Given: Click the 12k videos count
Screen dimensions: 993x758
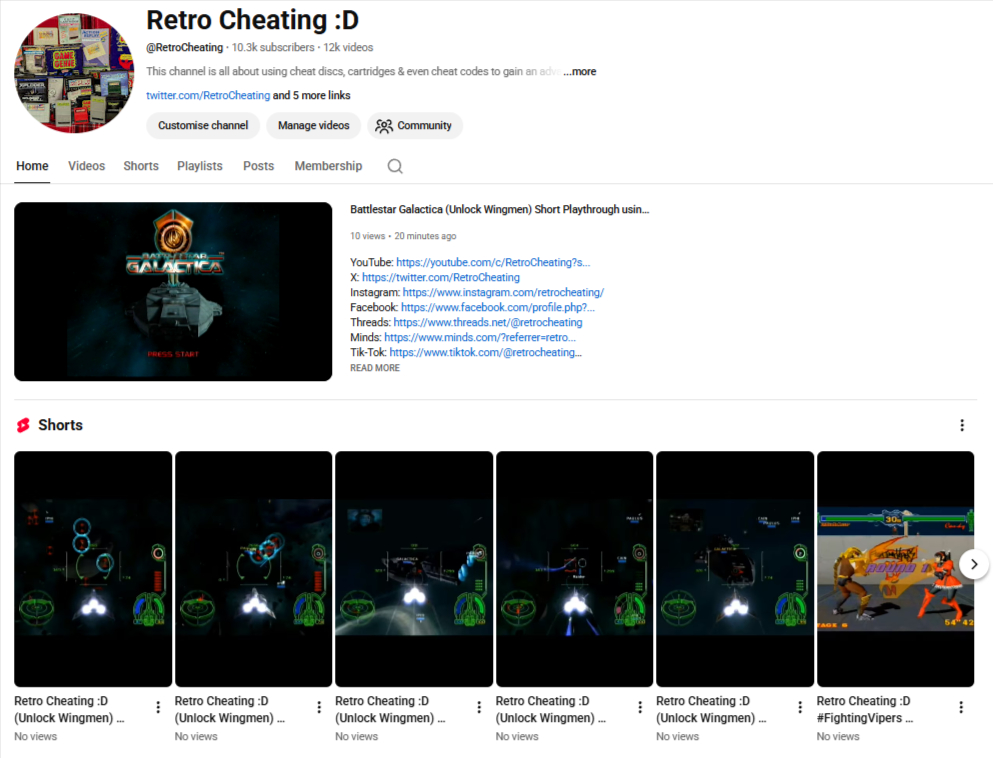Looking at the screenshot, I should tap(348, 47).
